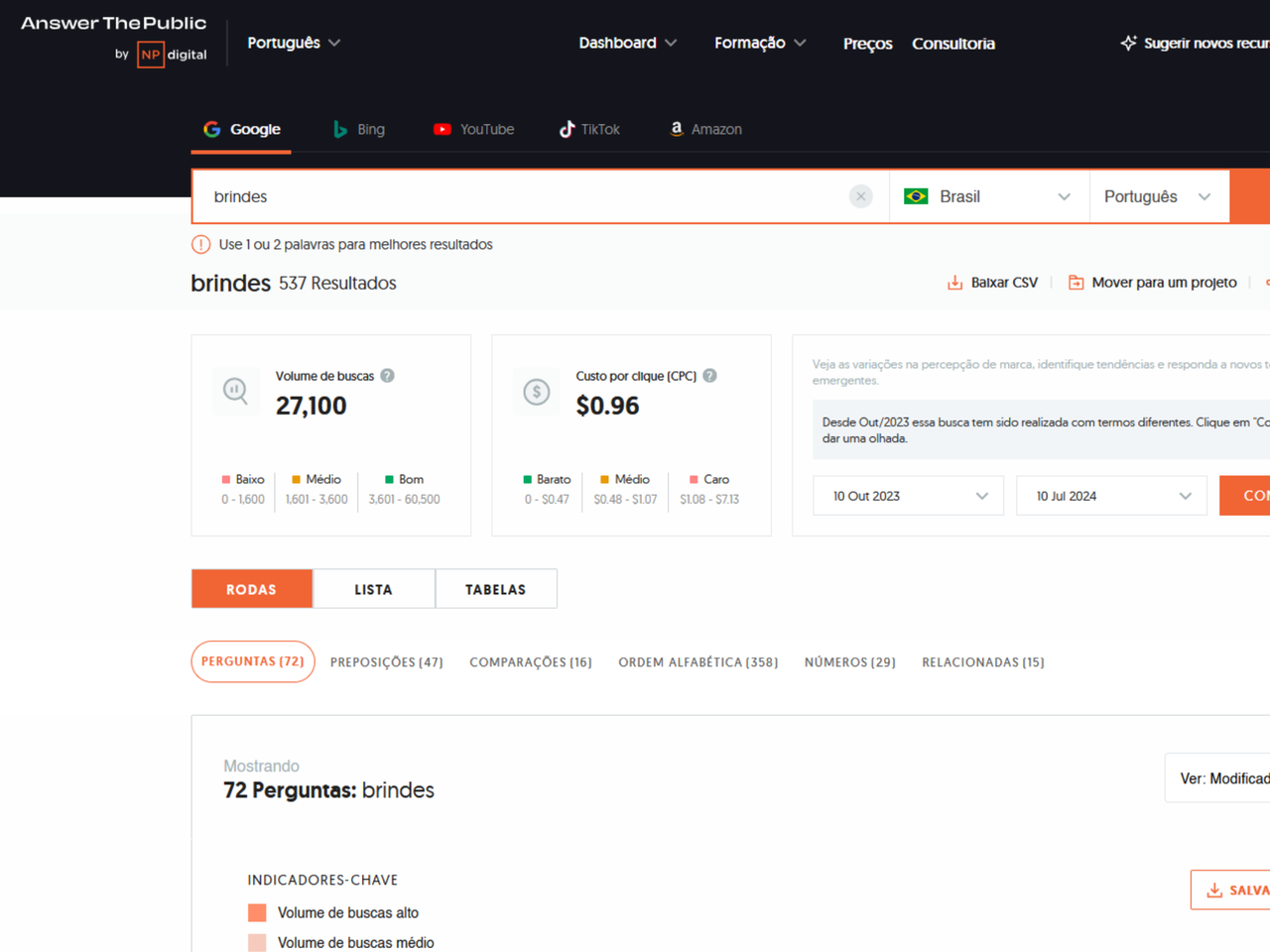The height and width of the screenshot is (952, 1270).
Task: Show RELACIONADAS (15) results
Action: point(983,662)
